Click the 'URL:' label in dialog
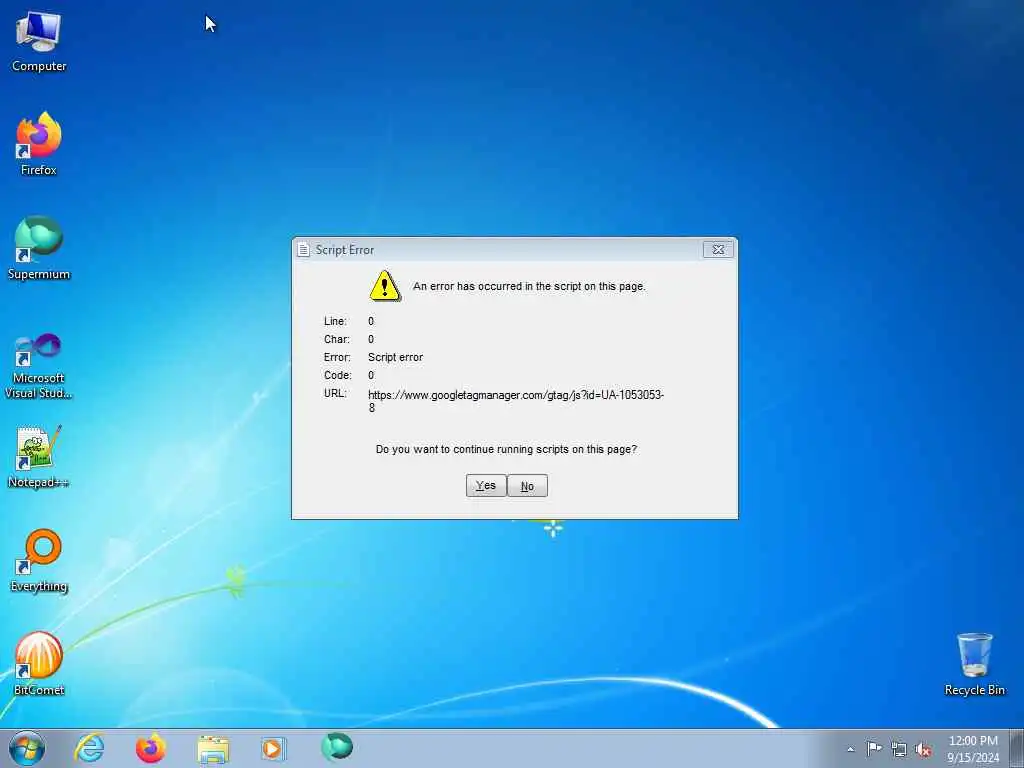This screenshot has height=768, width=1024. click(x=335, y=393)
